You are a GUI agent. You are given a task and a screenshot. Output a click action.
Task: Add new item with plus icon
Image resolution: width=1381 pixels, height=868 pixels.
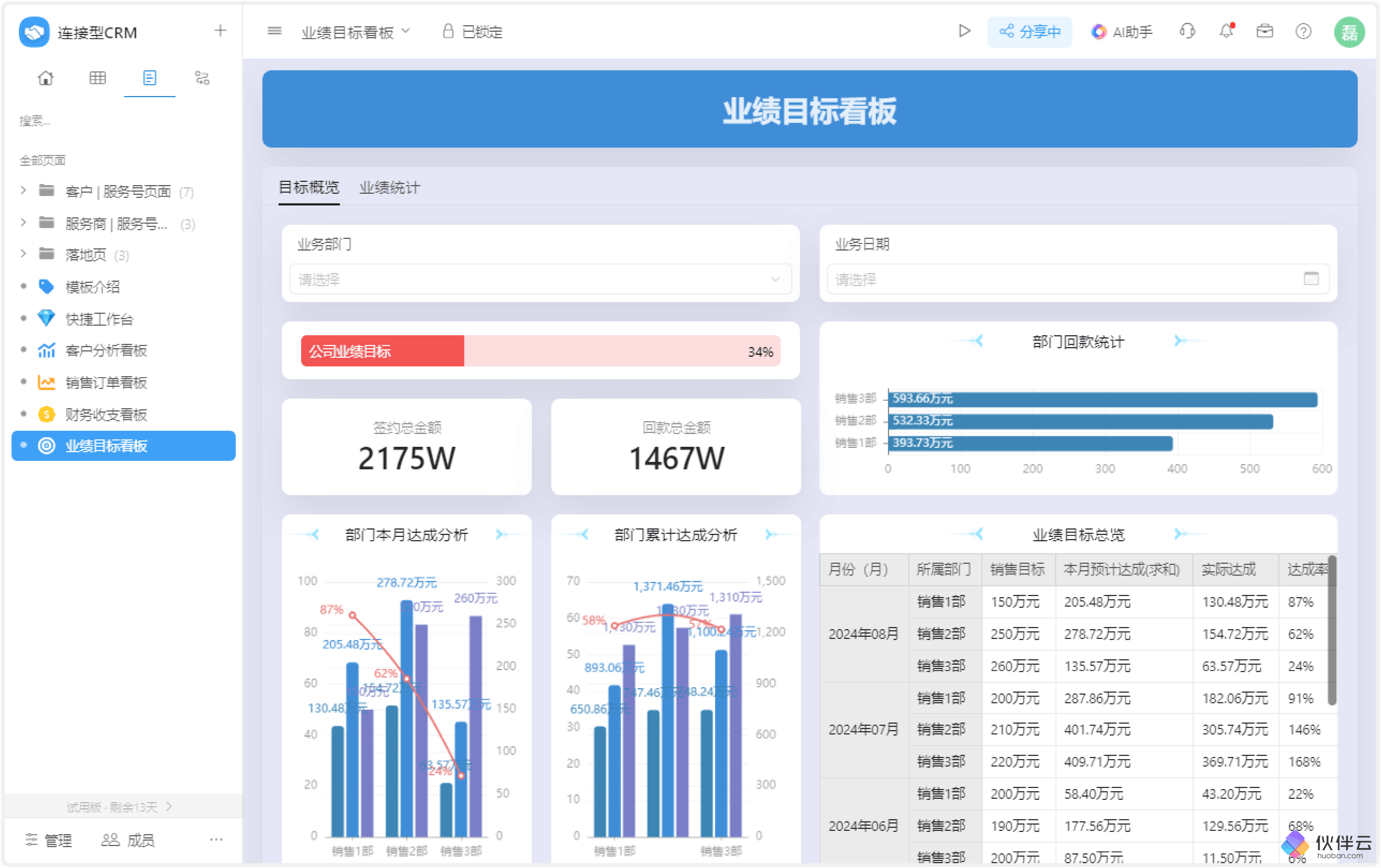tap(220, 30)
